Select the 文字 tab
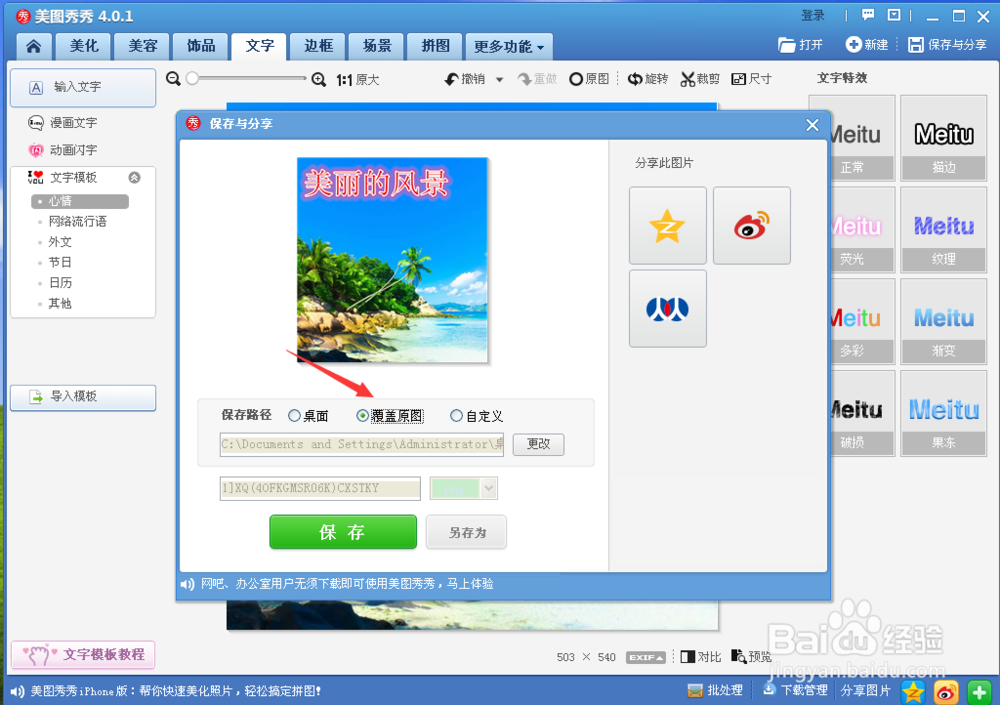The height and width of the screenshot is (705, 1000). 260,46
